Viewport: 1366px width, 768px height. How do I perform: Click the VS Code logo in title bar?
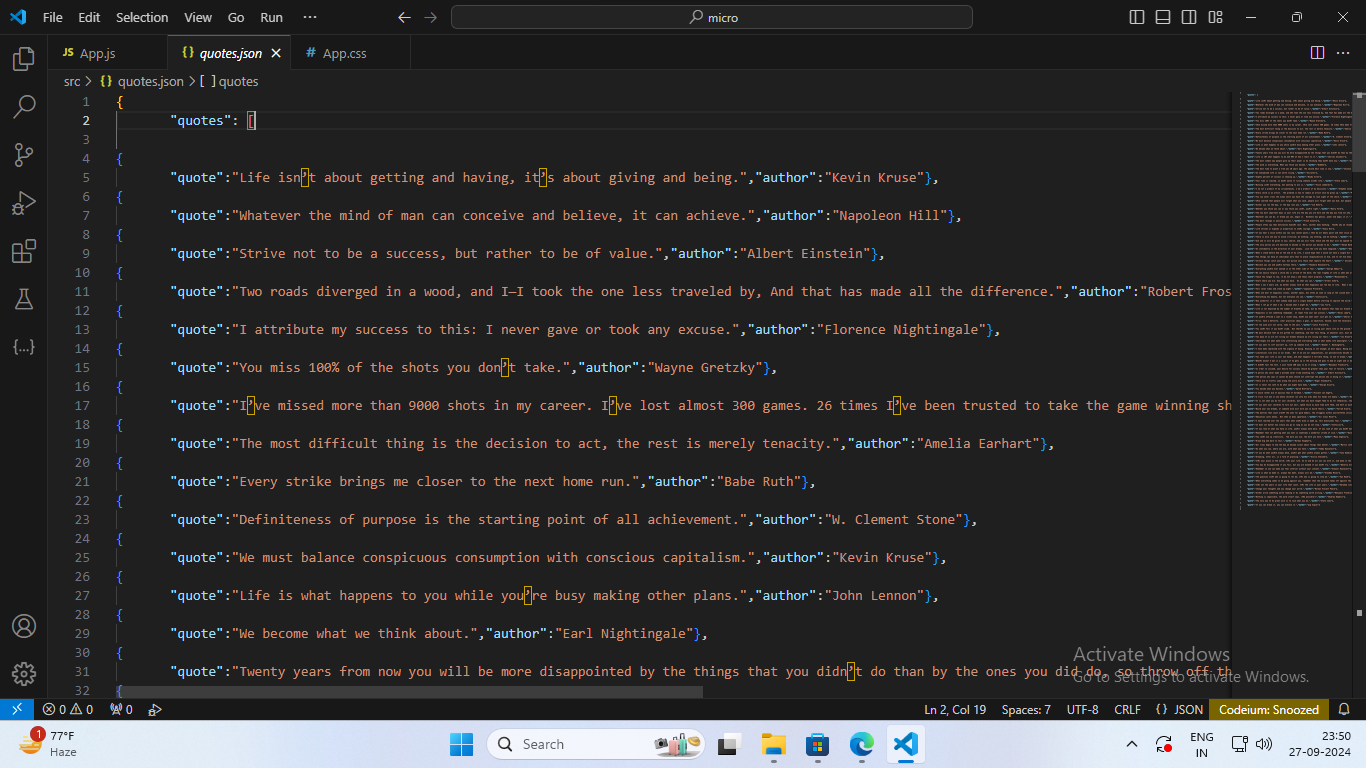click(17, 17)
